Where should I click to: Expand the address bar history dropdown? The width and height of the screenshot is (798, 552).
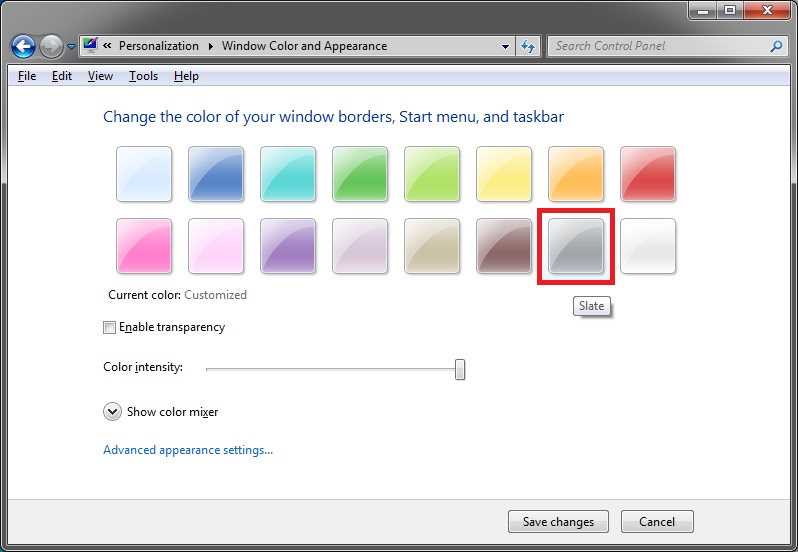505,46
